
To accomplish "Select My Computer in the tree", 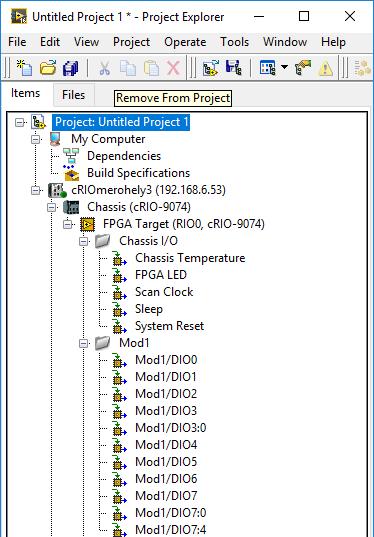I will pyautogui.click(x=108, y=139).
